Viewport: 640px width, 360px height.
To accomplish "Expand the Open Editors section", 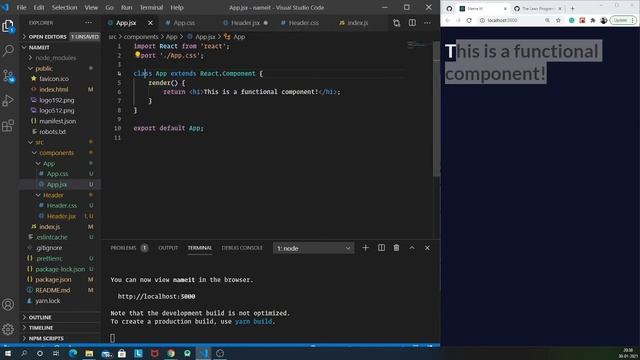I will 60,37.
